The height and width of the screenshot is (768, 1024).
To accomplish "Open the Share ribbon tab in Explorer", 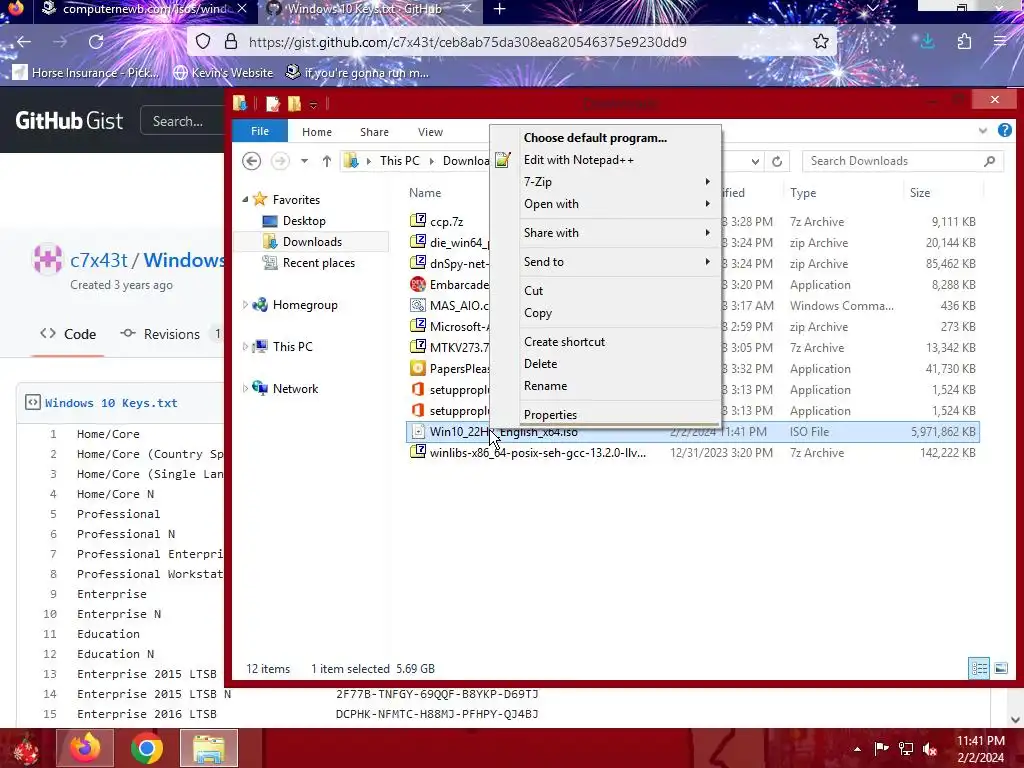I will (374, 132).
